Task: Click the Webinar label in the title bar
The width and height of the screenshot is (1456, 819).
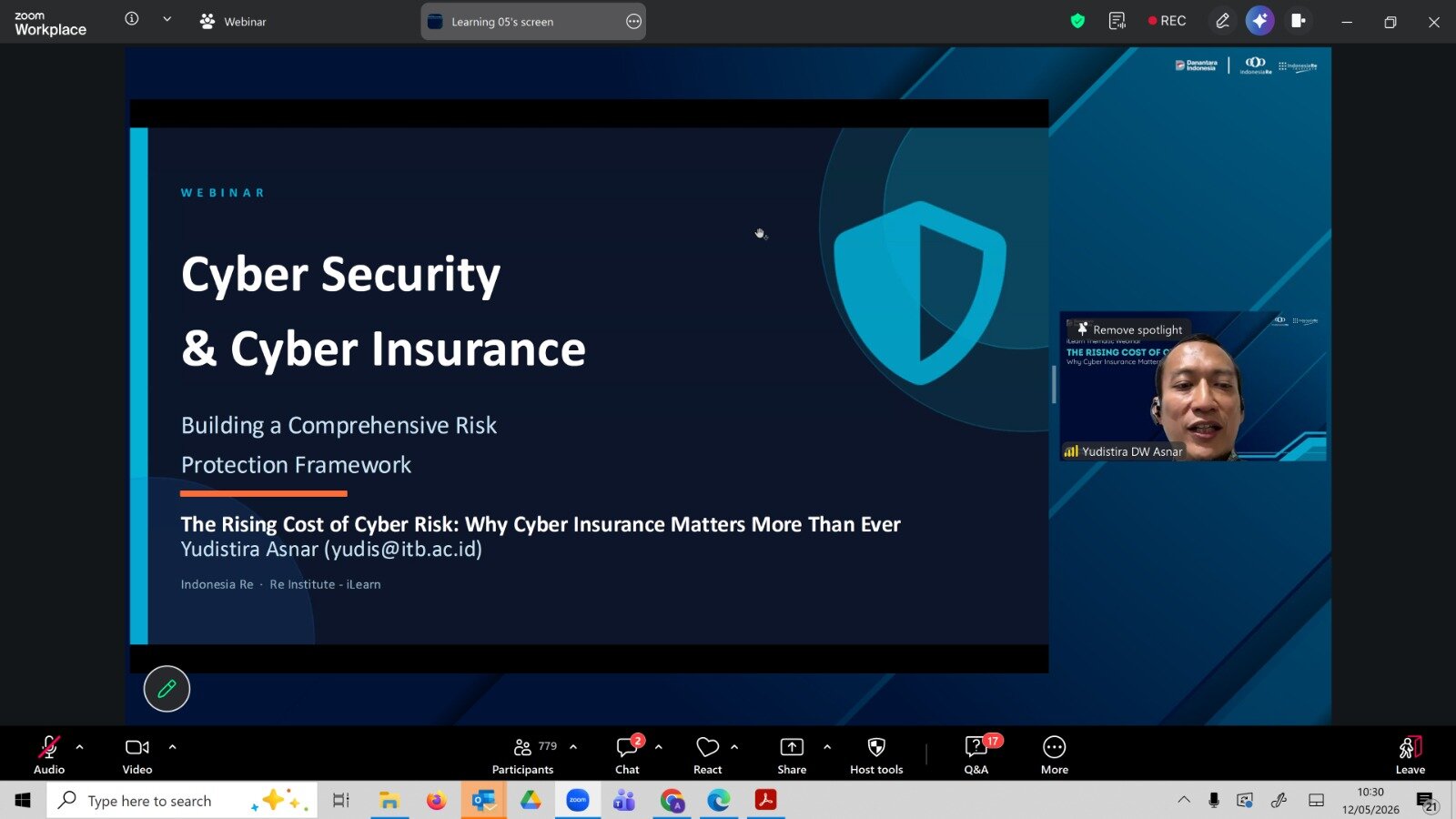Action: click(233, 21)
